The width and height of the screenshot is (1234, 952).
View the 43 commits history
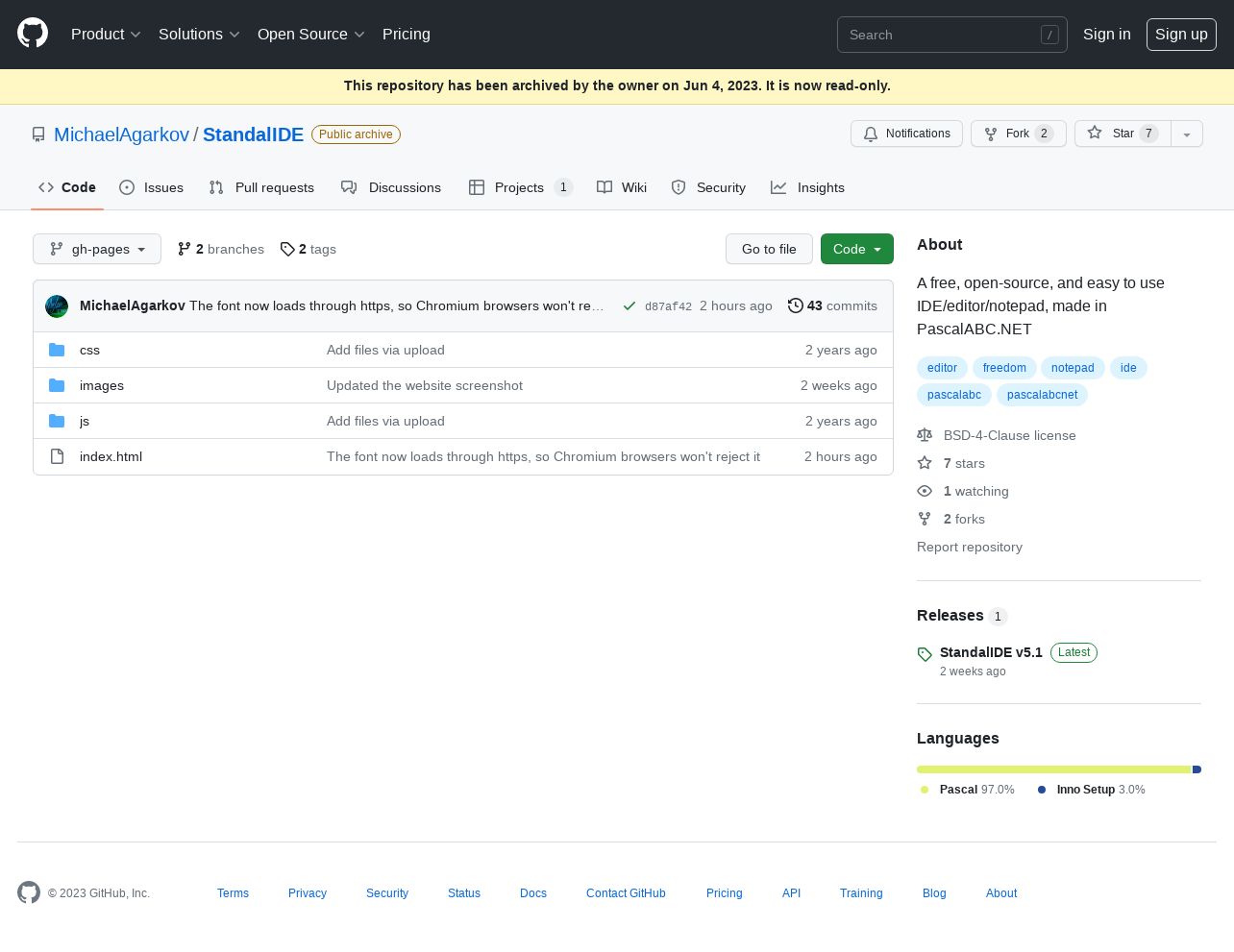pos(832,305)
